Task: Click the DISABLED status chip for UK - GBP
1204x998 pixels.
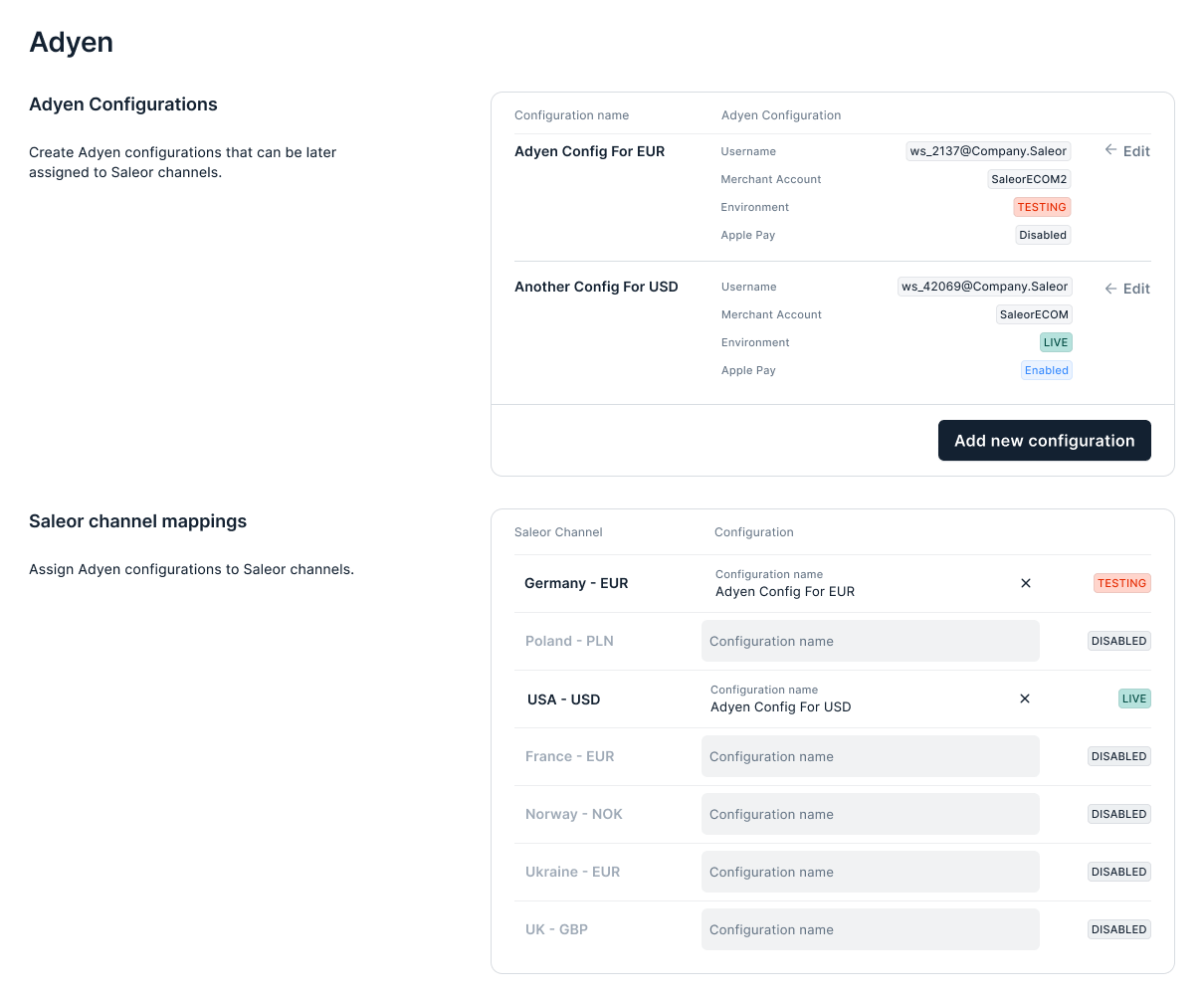Action: point(1118,929)
